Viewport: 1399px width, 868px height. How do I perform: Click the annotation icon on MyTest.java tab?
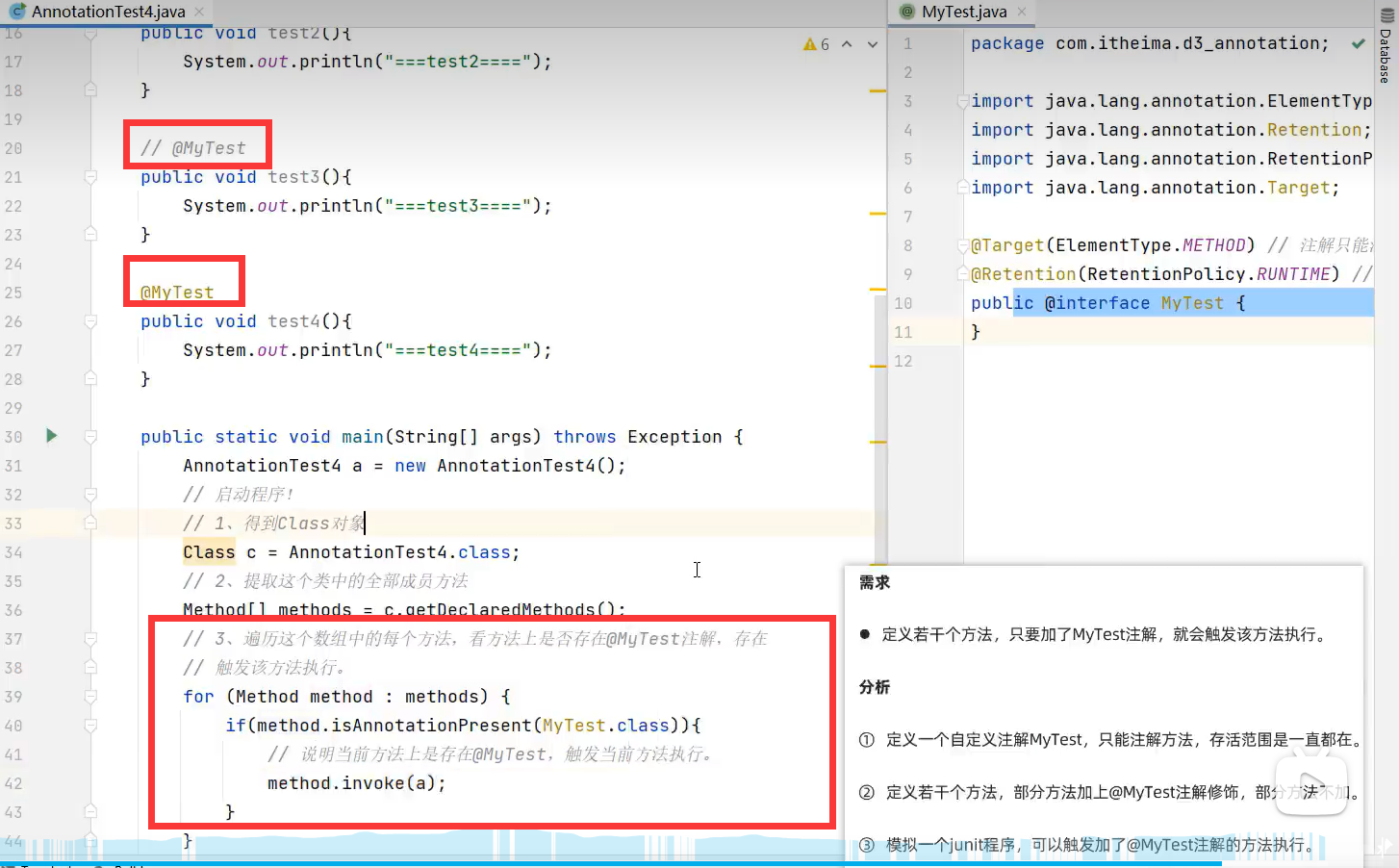[906, 12]
